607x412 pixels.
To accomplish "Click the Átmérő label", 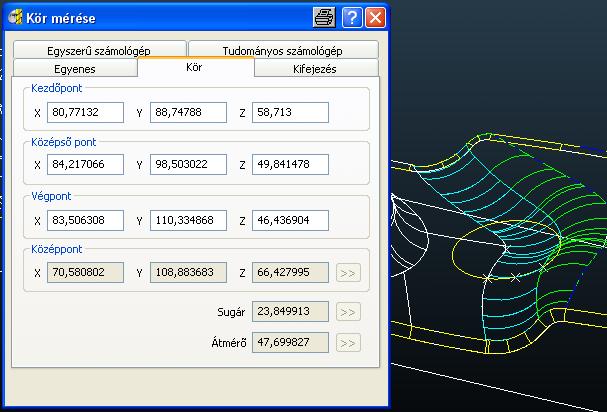I will click(229, 343).
